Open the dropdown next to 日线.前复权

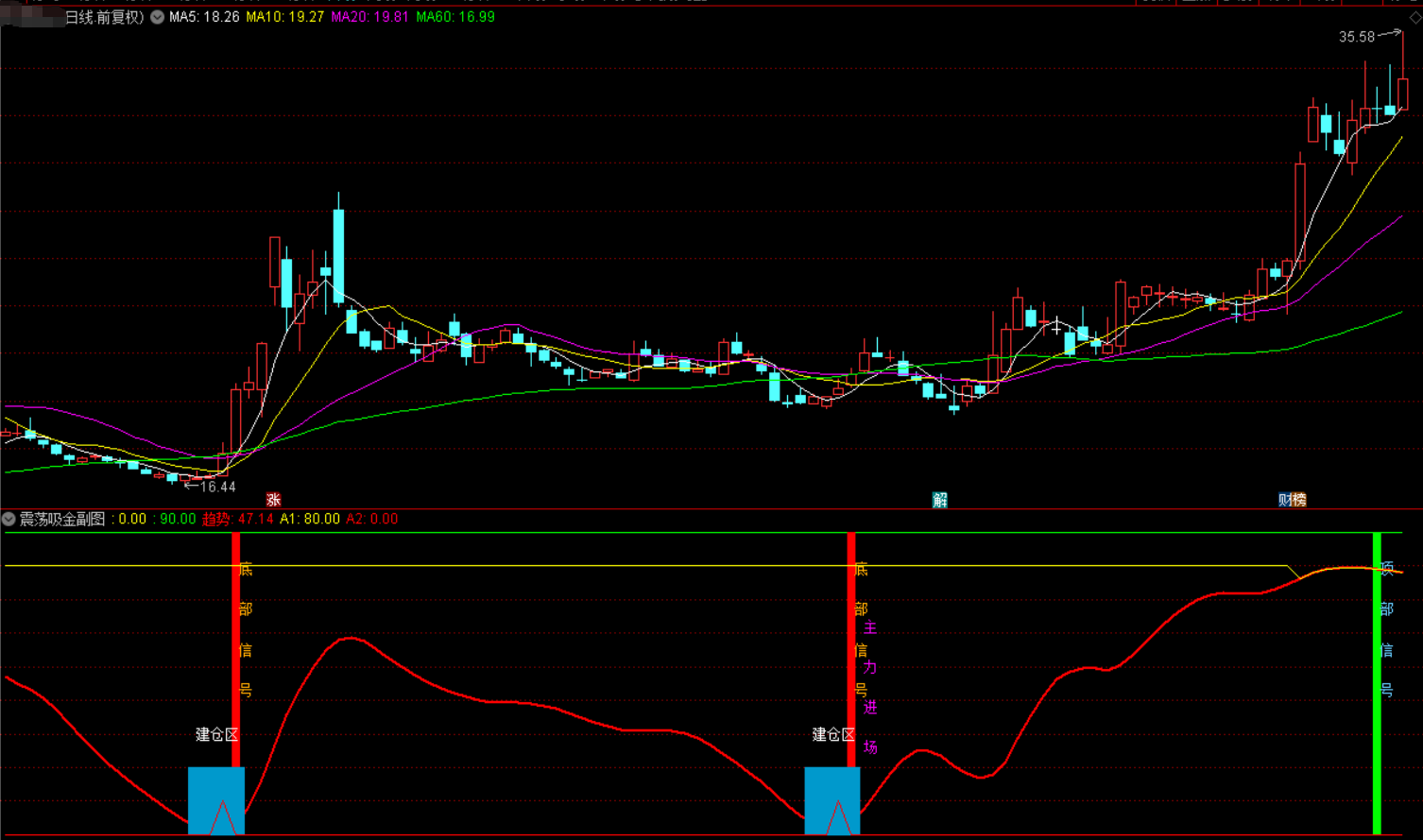point(157,17)
